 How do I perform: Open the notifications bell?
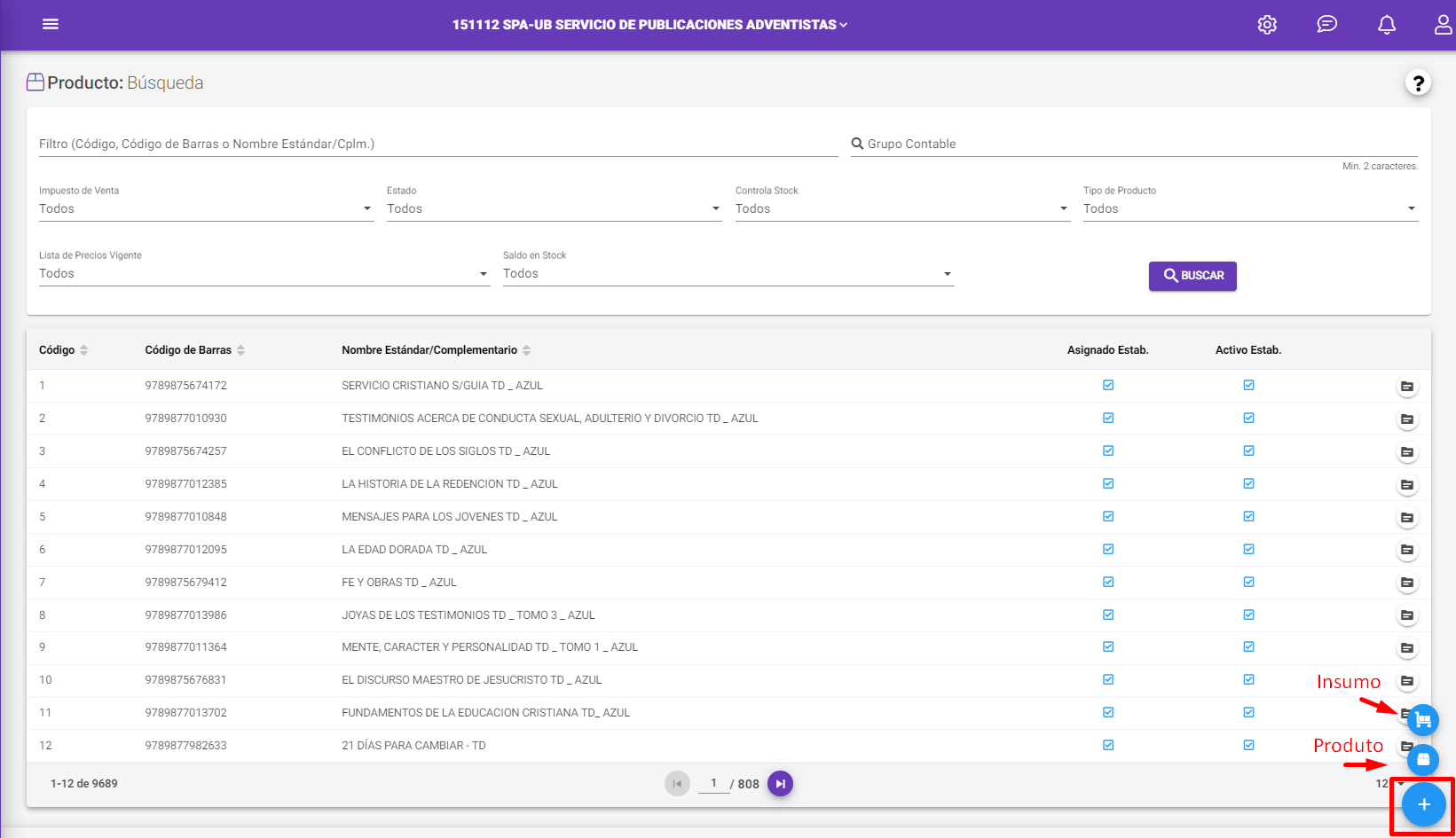(1386, 25)
